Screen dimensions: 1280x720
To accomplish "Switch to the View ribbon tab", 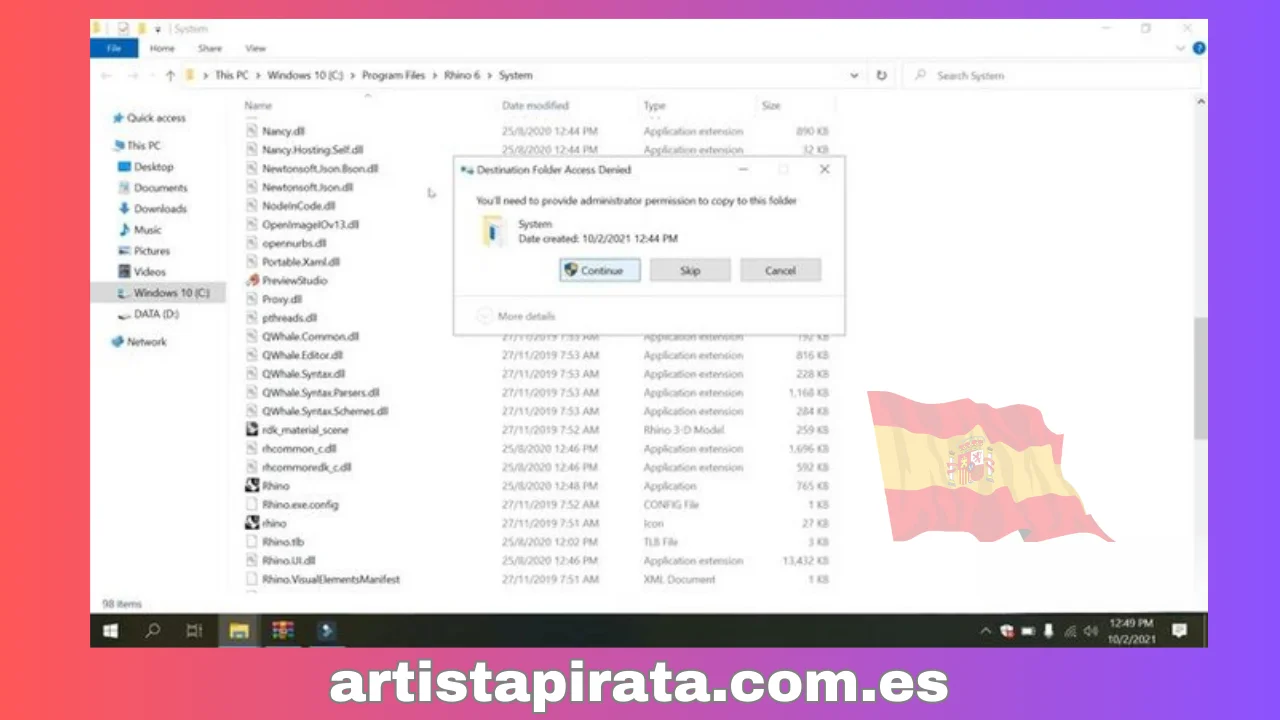I will click(256, 48).
